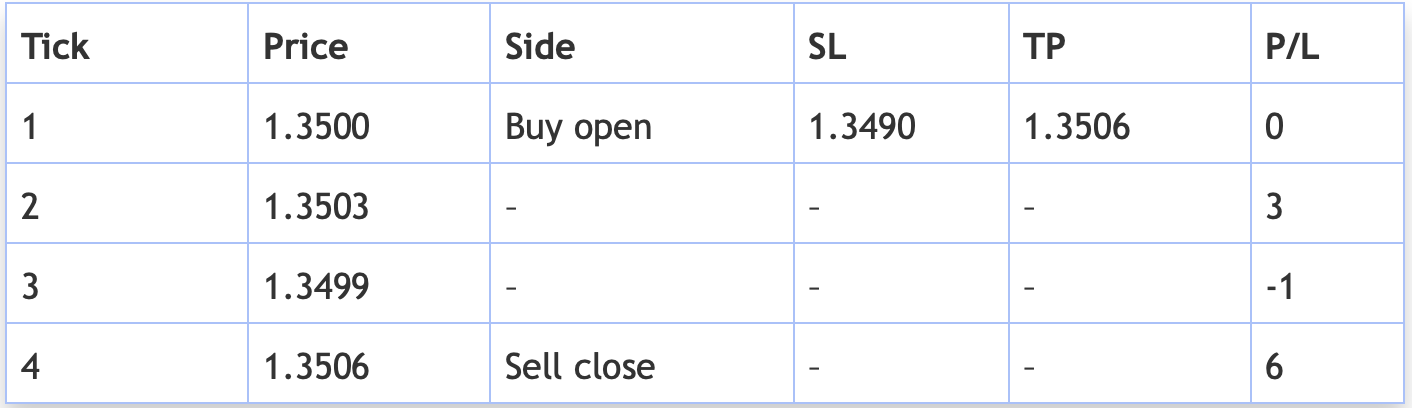Click the Buy open cell
Screen dimensions: 1412x408
click(578, 127)
